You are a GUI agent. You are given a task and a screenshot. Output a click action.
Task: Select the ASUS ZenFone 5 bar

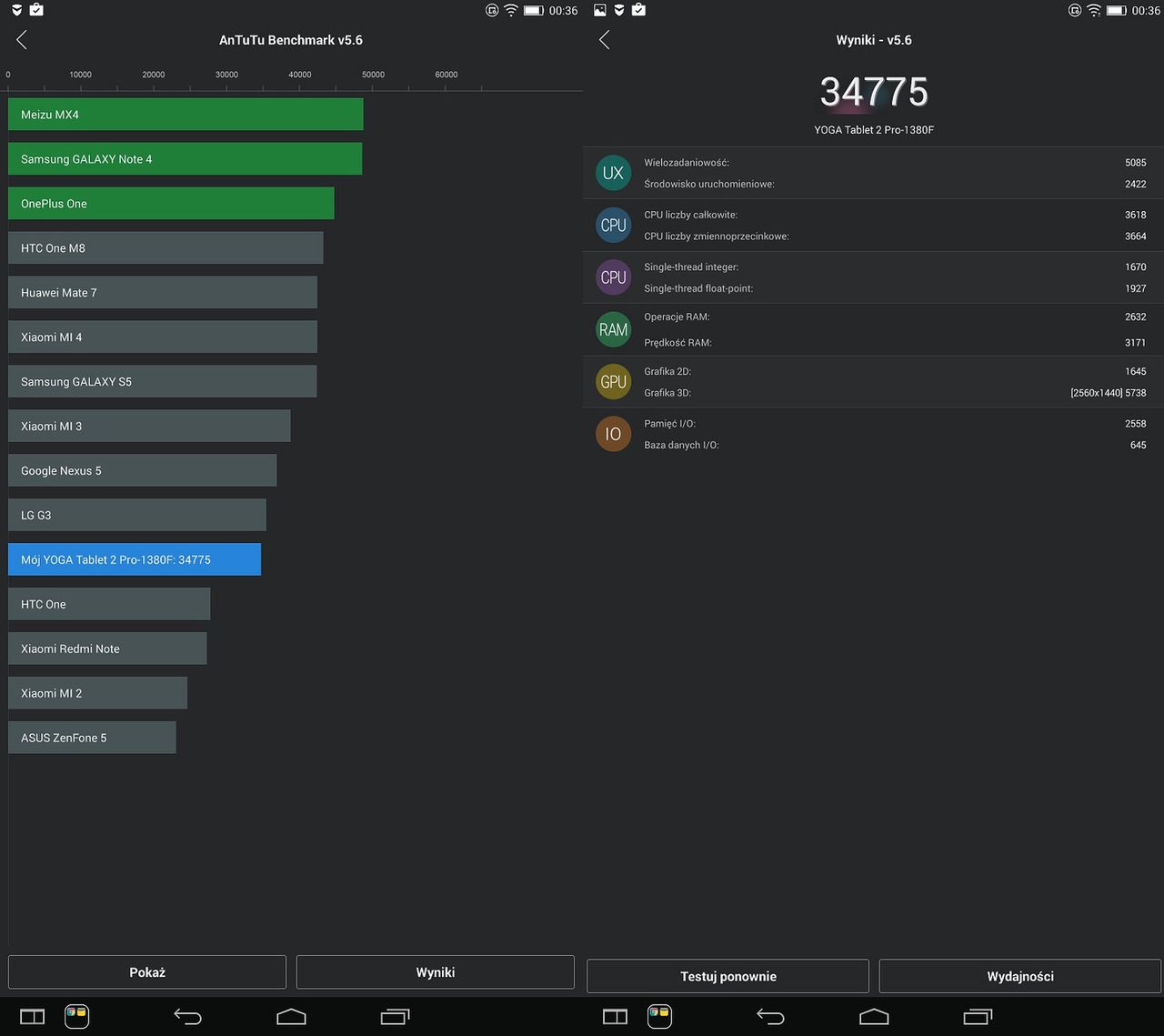click(x=92, y=739)
